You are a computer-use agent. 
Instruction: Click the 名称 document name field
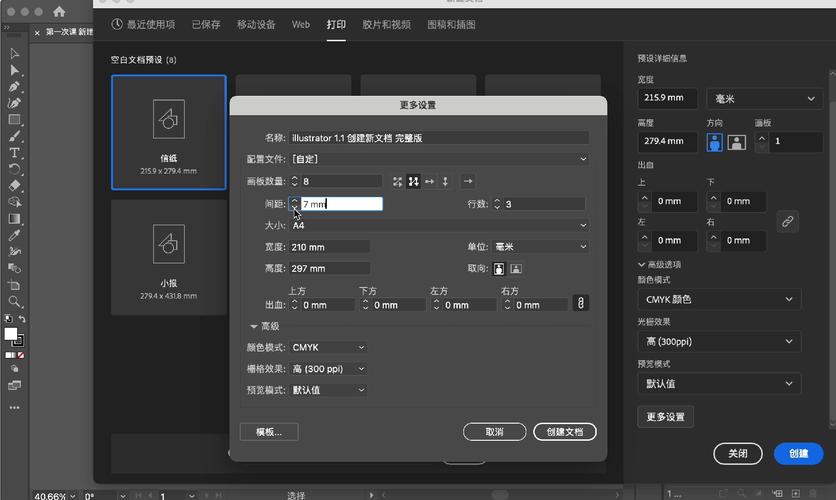tap(439, 138)
